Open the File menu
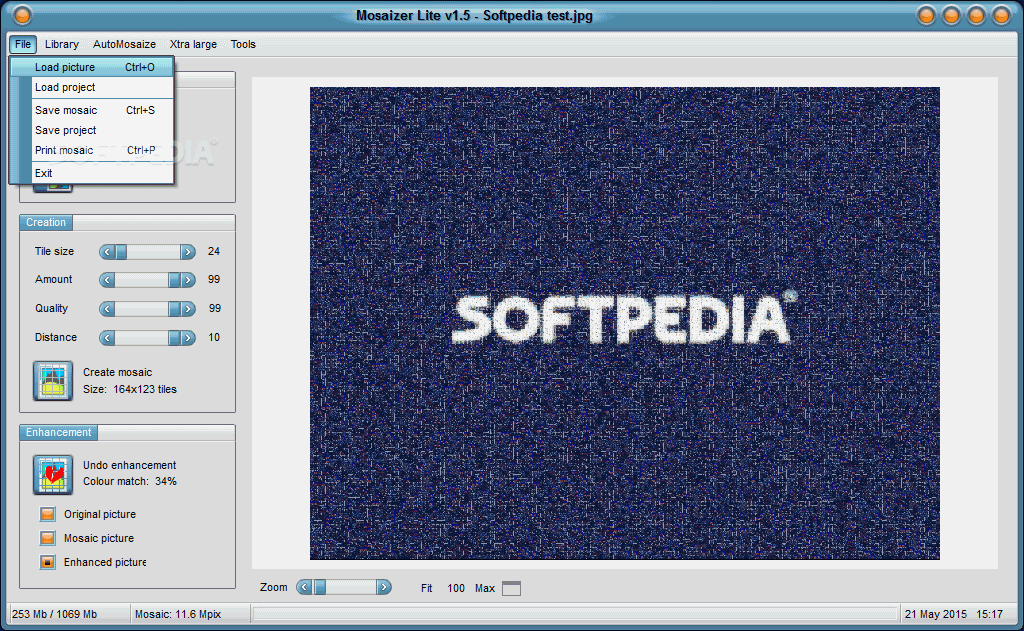 pos(23,44)
